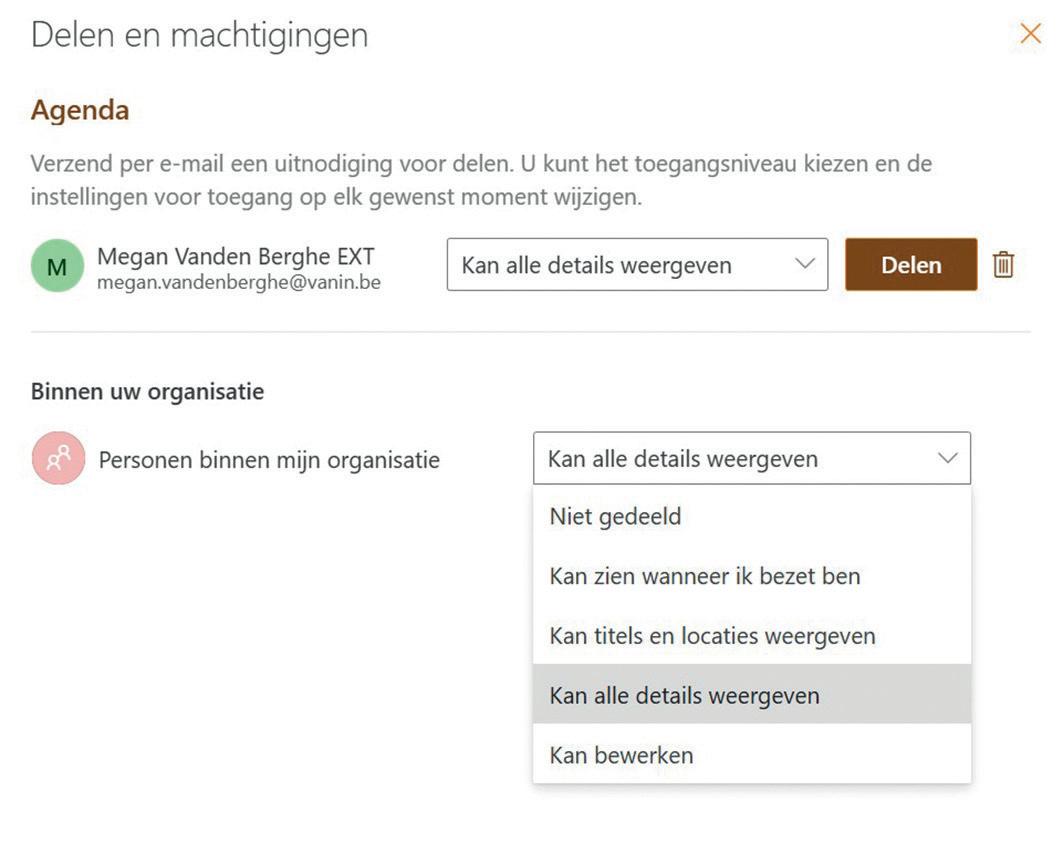This screenshot has height=853, width=1063.
Task: Close the Delen en machtigingen dialog
Action: [1030, 35]
